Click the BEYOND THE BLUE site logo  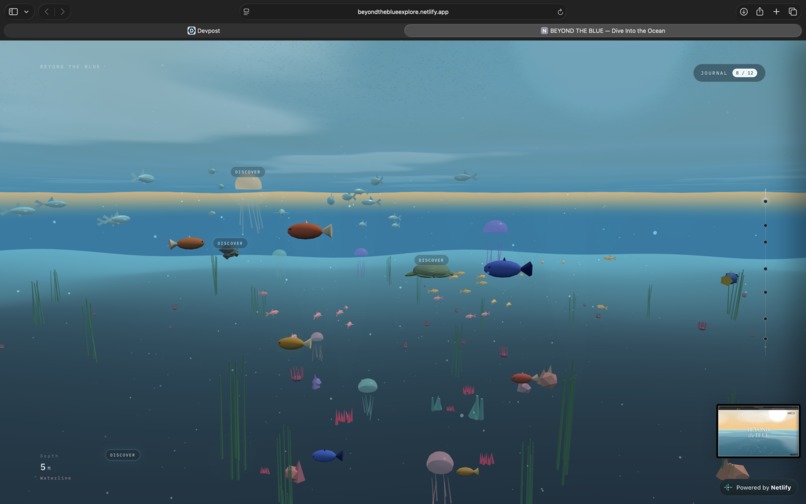(70, 66)
